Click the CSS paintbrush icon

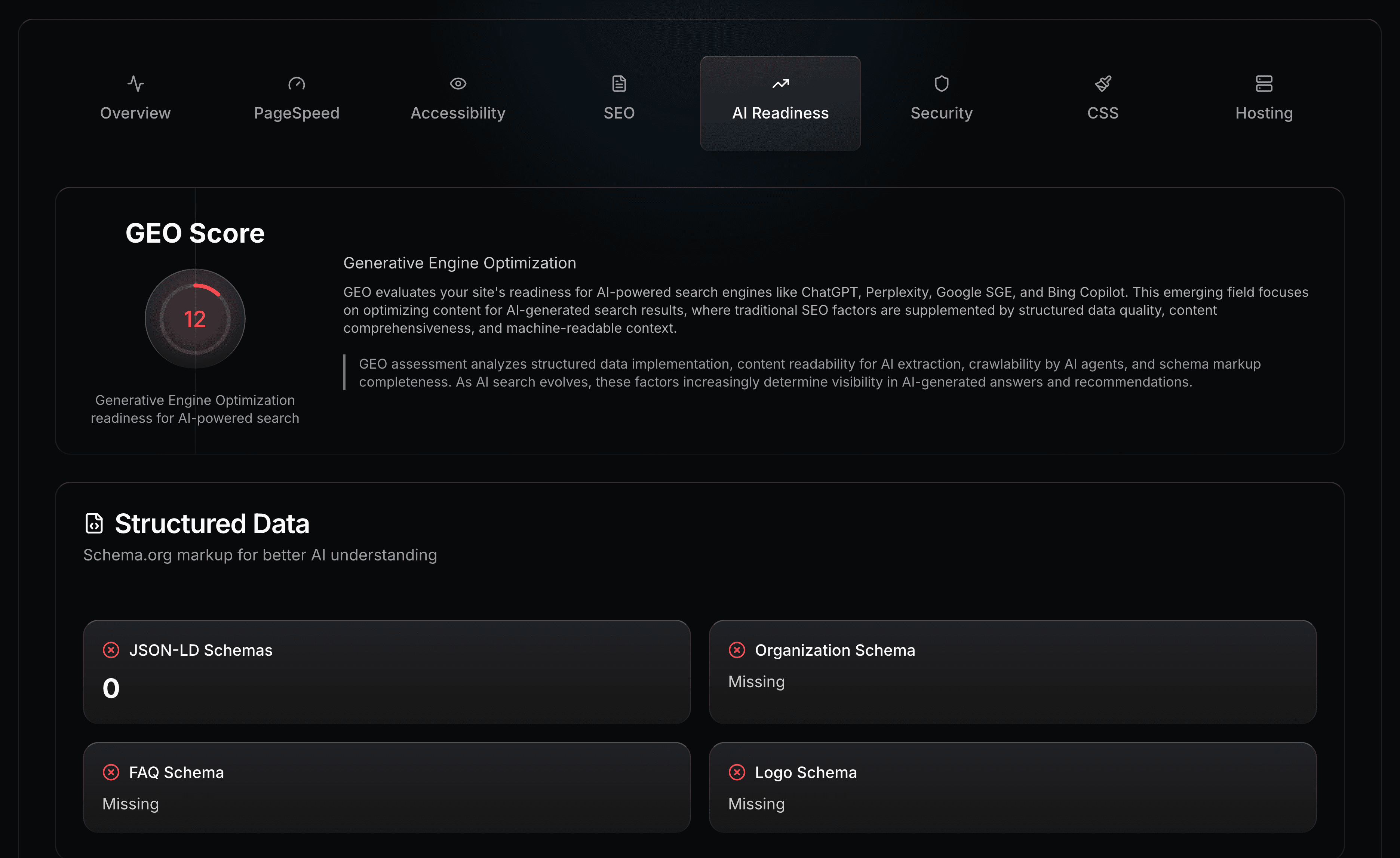click(x=1103, y=83)
